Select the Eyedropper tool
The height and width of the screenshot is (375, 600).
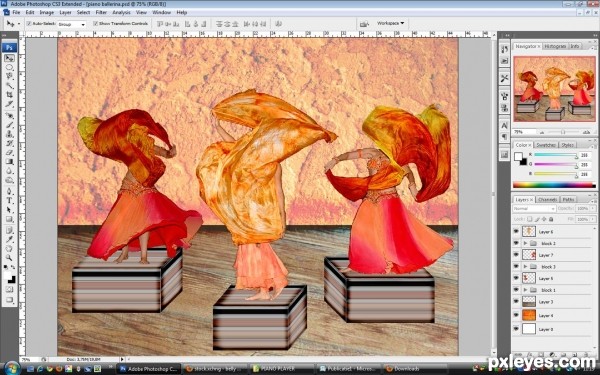click(9, 240)
